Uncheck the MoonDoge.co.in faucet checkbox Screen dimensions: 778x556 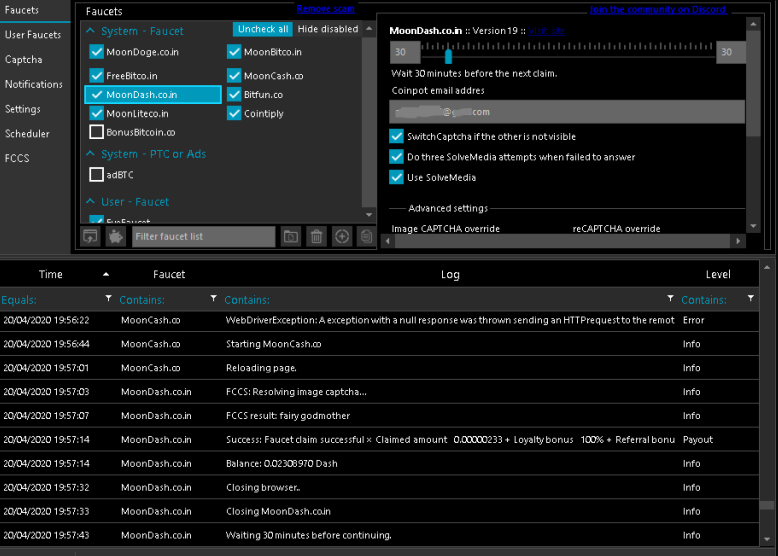coord(97,52)
